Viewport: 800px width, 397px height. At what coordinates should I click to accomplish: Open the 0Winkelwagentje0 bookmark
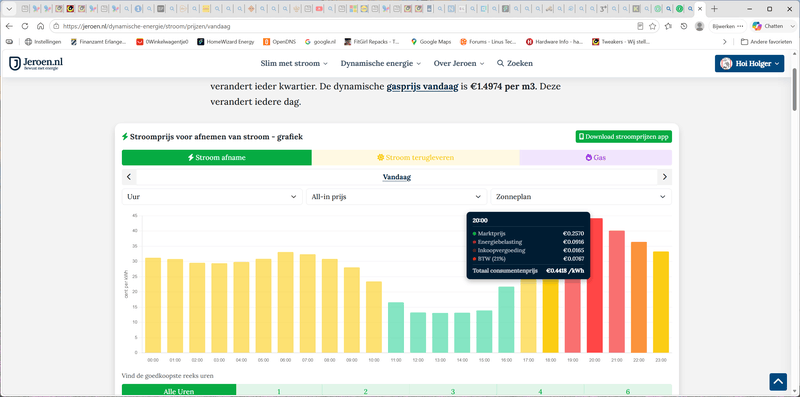coord(162,42)
